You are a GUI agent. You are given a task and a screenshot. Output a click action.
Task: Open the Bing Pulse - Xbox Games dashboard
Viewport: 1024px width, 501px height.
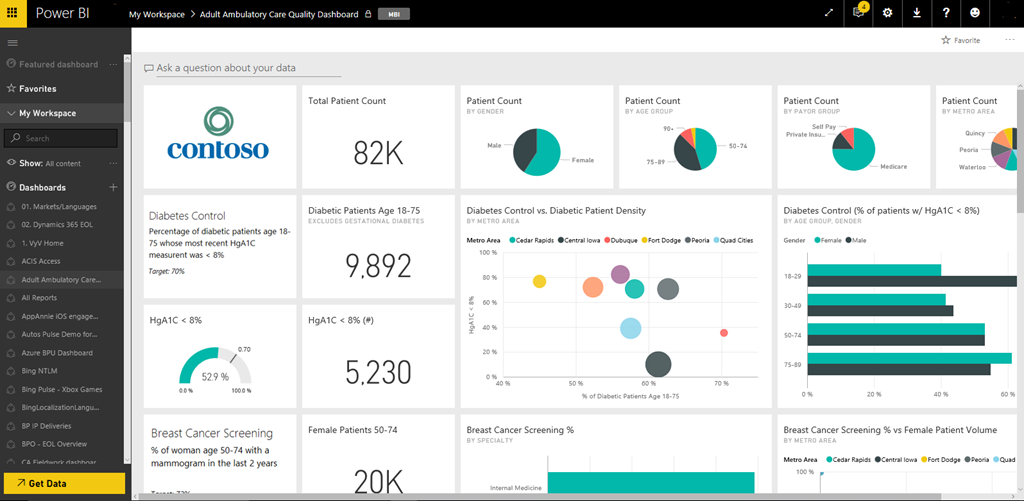61,389
